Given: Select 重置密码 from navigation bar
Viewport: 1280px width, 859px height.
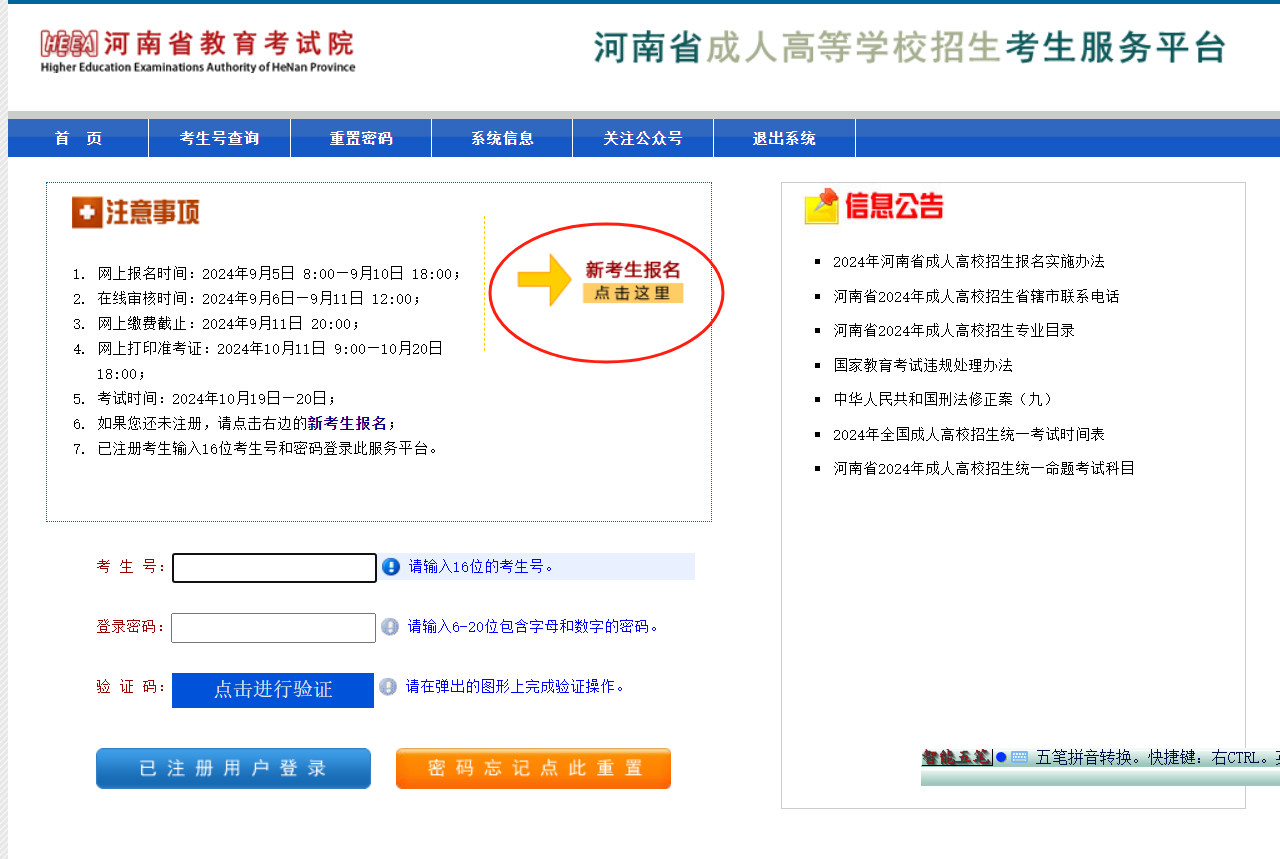Looking at the screenshot, I should pos(361,139).
